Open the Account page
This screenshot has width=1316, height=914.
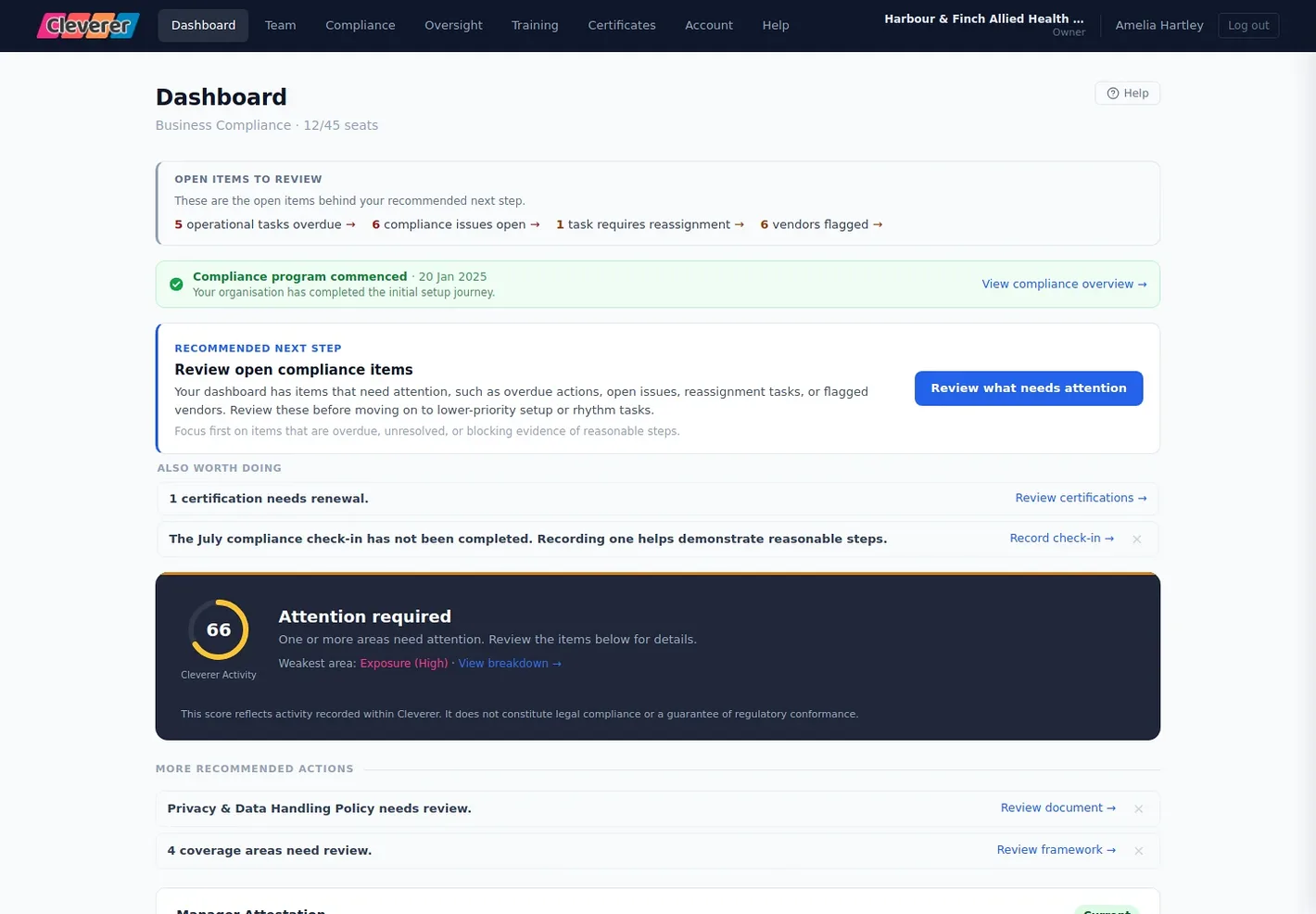click(709, 25)
